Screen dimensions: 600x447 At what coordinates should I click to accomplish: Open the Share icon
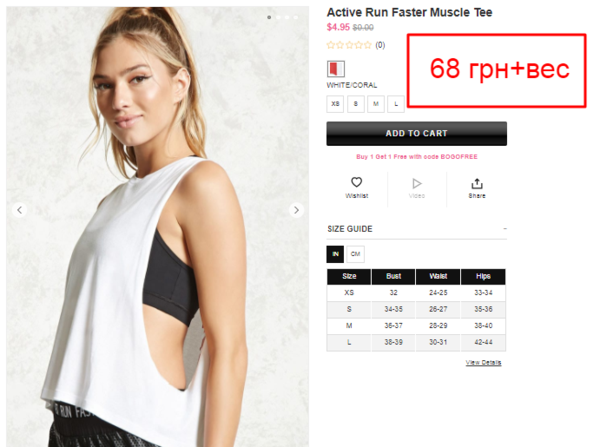477,184
